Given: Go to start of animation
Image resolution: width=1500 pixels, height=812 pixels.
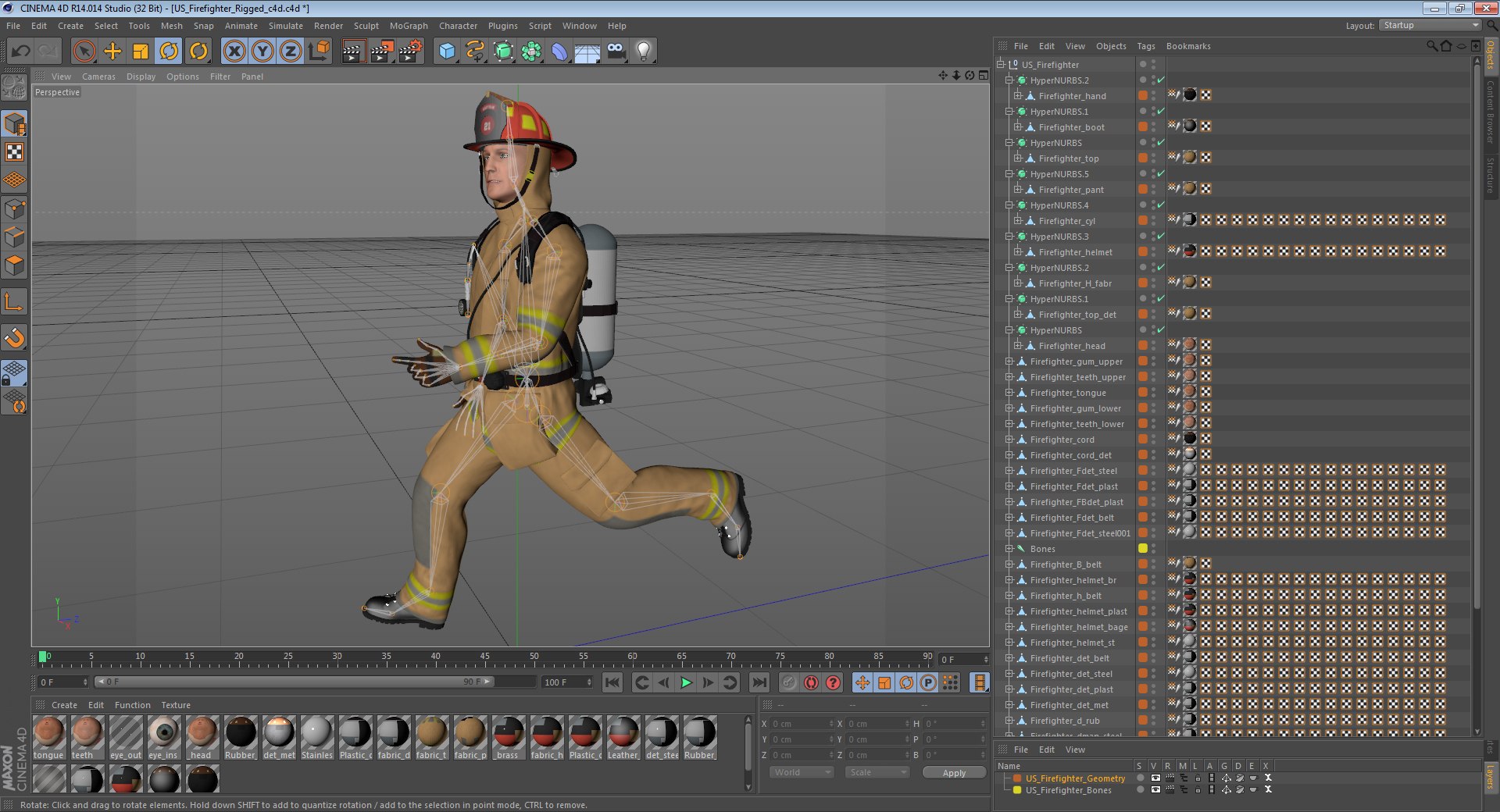Looking at the screenshot, I should pos(613,682).
